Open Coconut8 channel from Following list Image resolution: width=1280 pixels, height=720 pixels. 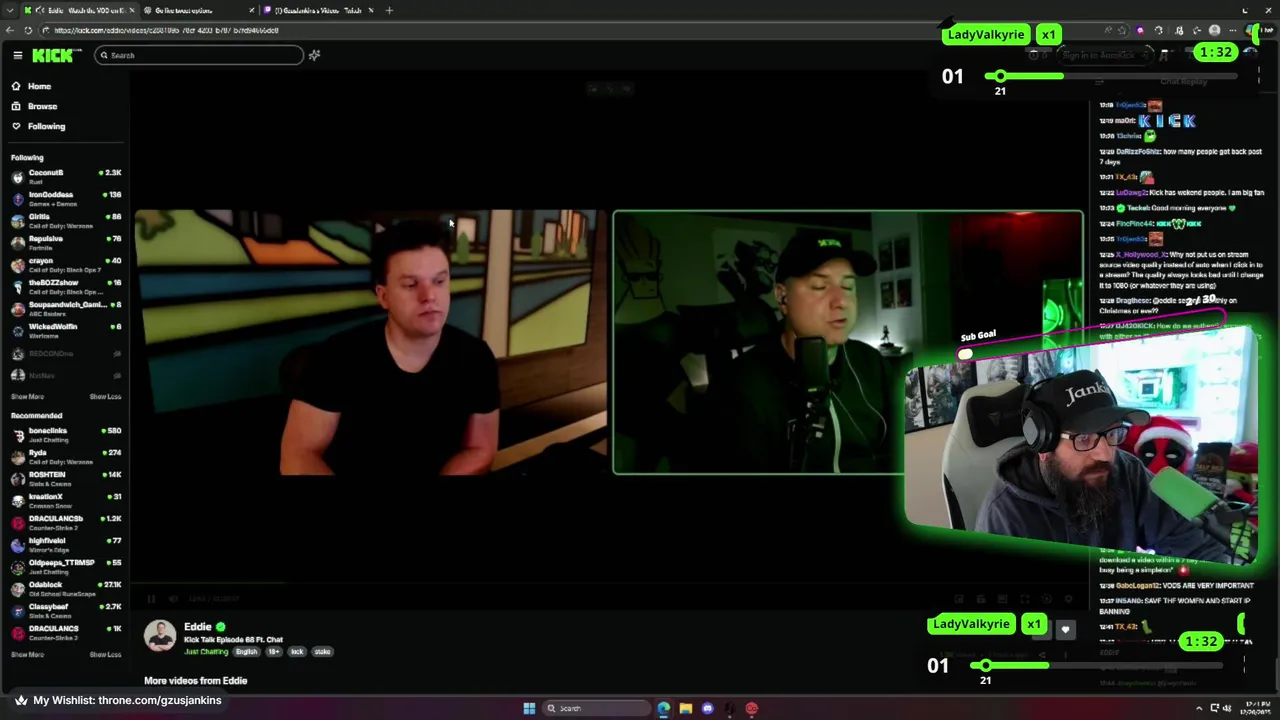pos(65,176)
